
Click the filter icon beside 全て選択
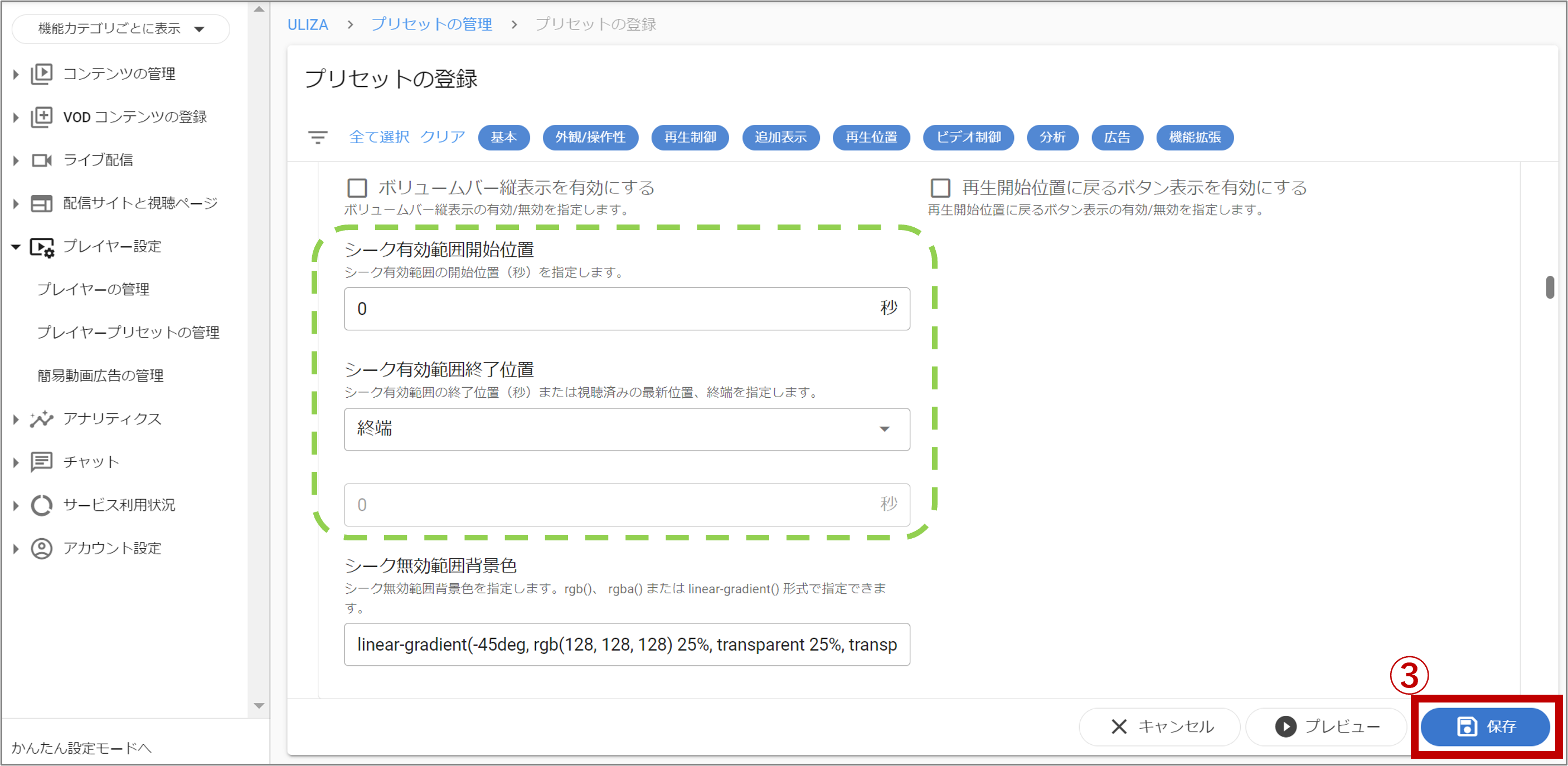(318, 138)
